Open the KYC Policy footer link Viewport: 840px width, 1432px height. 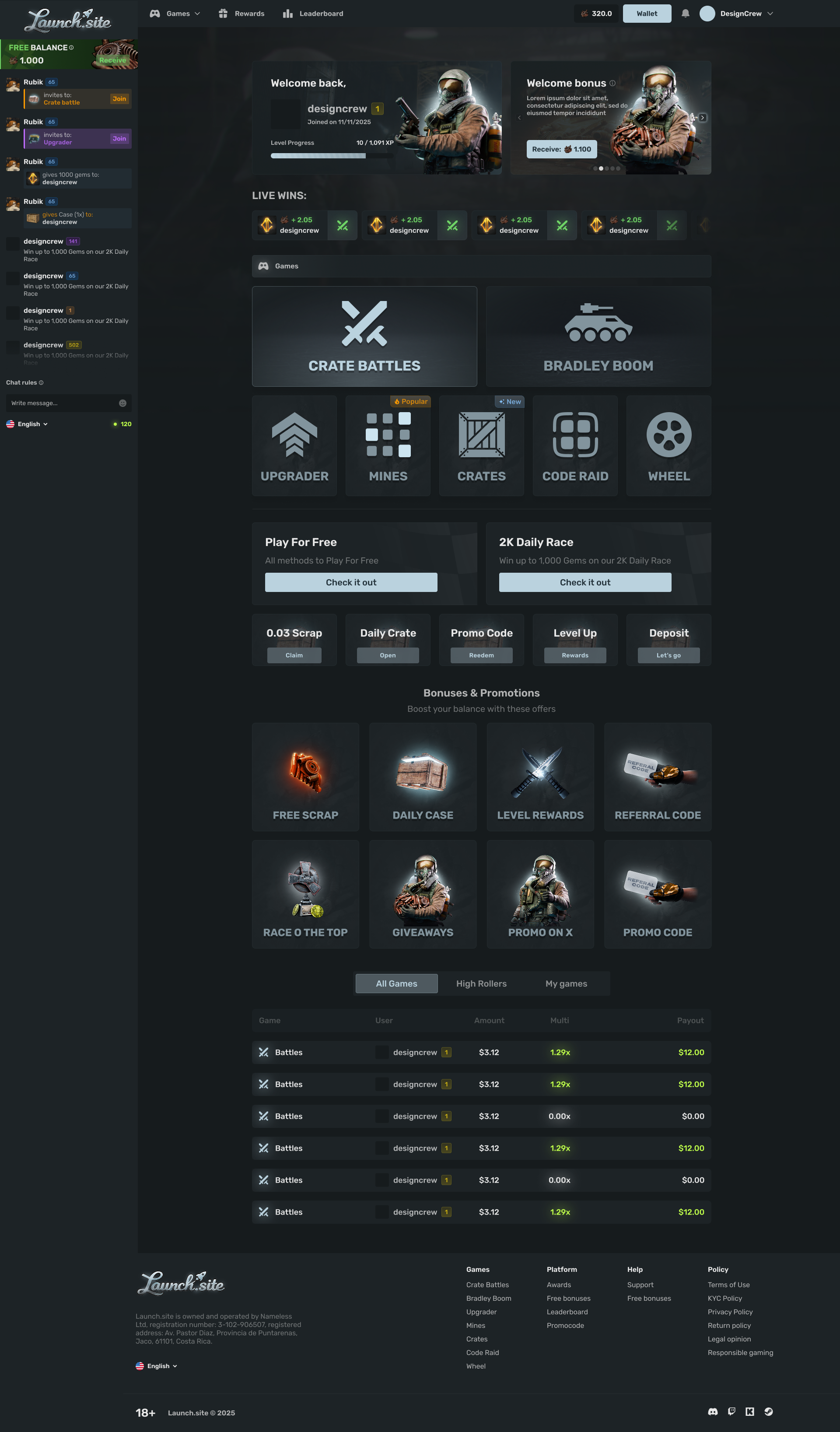coord(724,1299)
